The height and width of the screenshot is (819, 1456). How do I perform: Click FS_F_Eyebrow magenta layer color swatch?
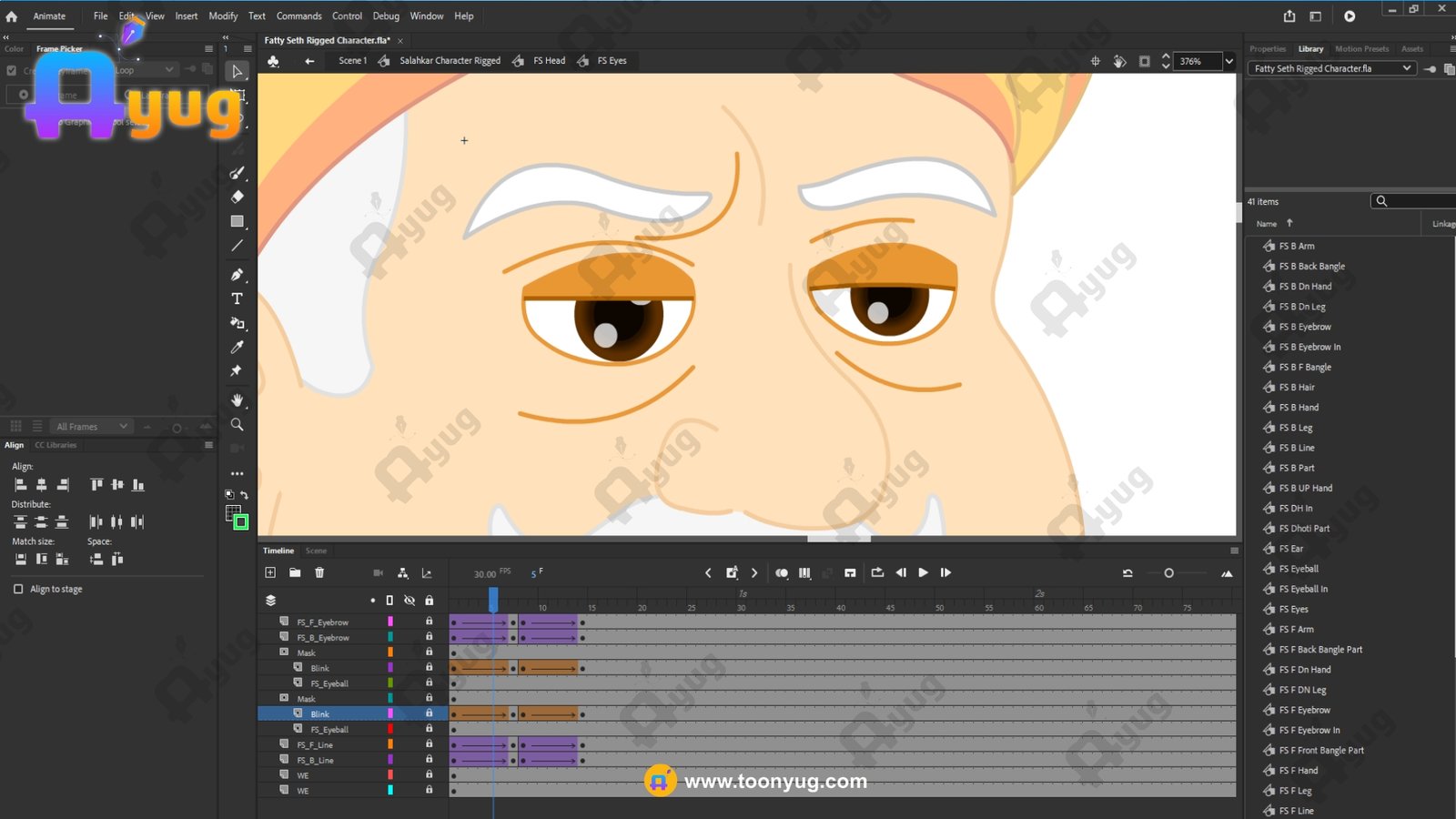[x=390, y=622]
